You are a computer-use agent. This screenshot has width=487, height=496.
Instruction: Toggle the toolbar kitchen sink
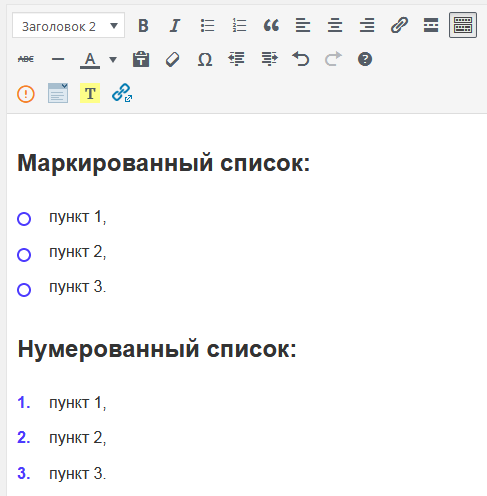[463, 25]
